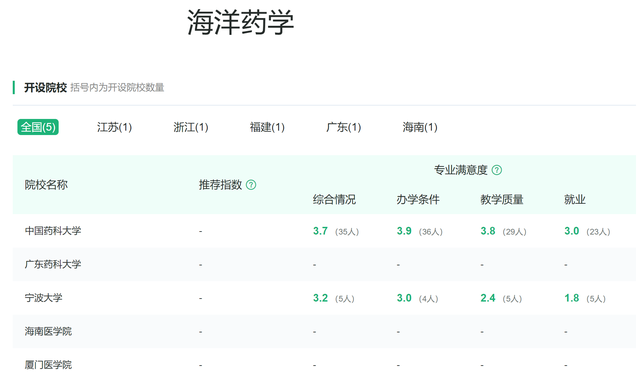Open 中国药科大学 school link
This screenshot has width=640, height=386.
[53, 231]
